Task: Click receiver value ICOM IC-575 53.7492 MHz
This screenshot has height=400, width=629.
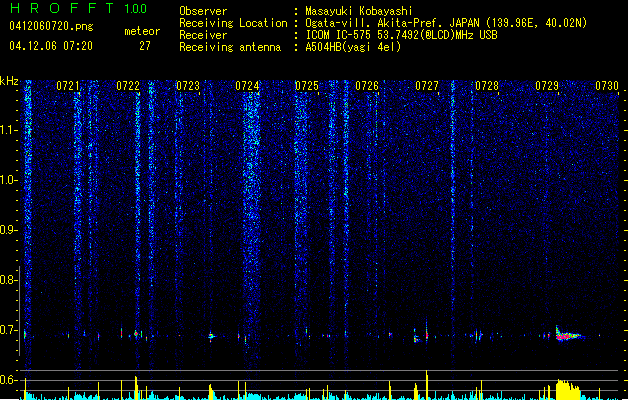Action: coord(401,35)
